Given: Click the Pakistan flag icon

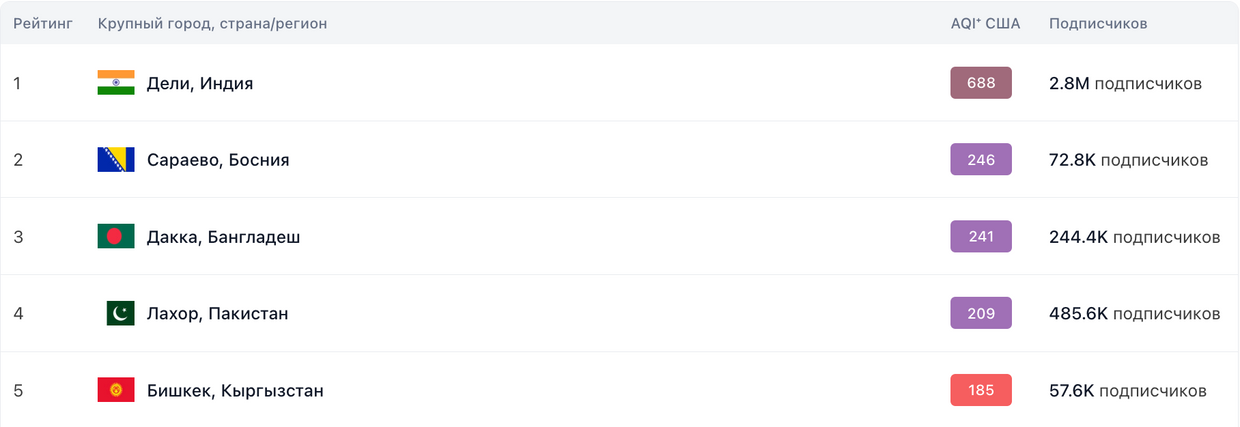Looking at the screenshot, I should coord(120,314).
